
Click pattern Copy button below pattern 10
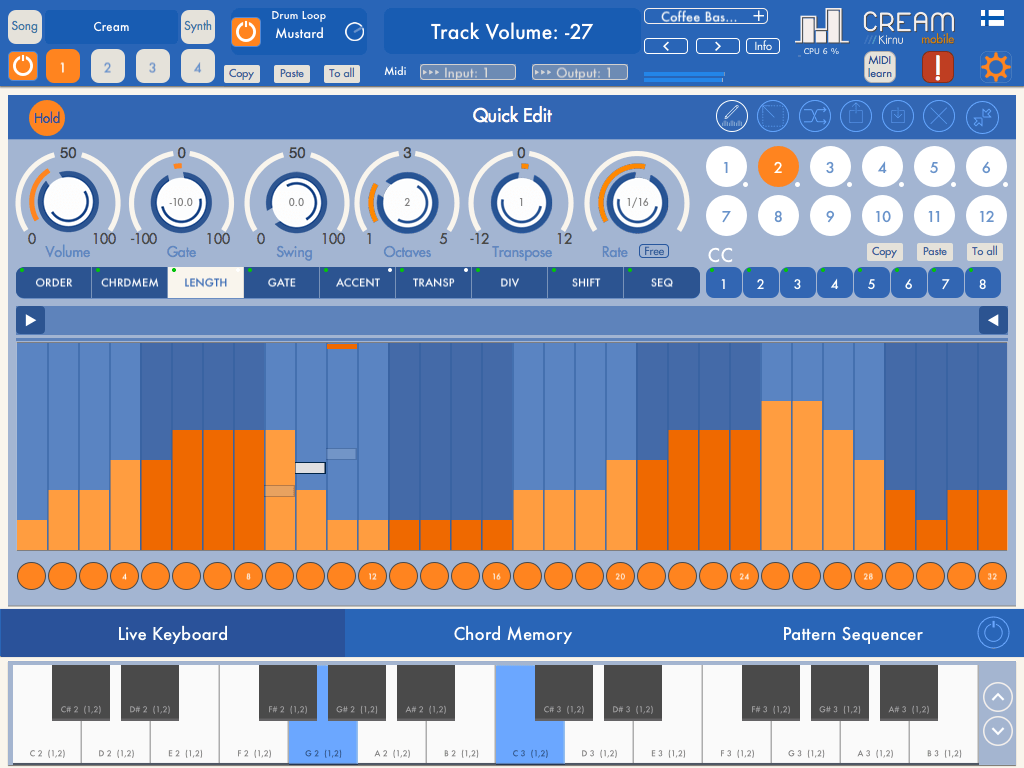point(884,251)
